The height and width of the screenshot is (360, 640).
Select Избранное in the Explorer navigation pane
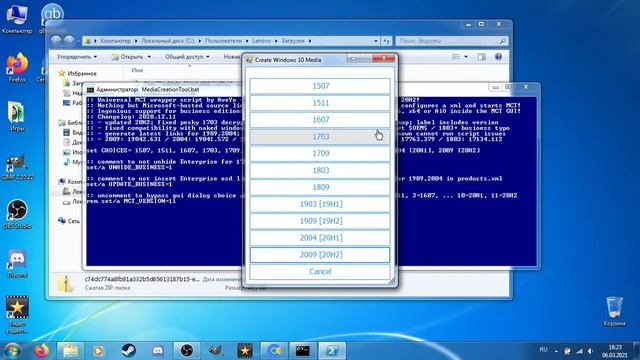78,73
